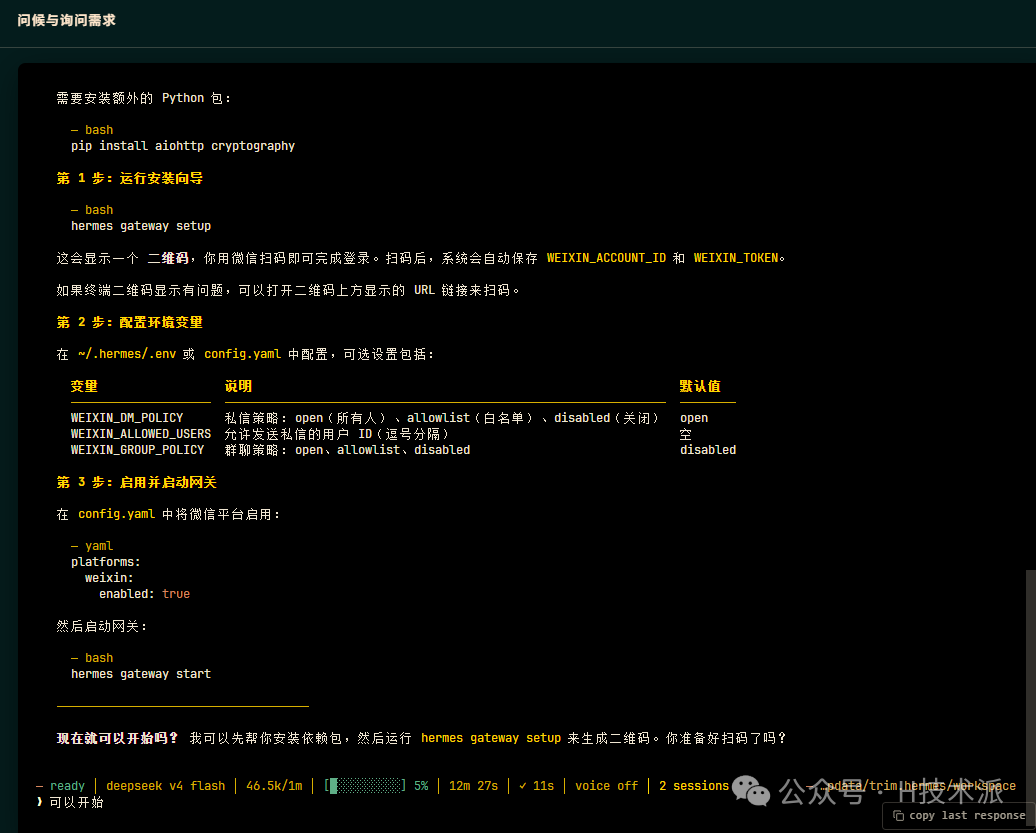Click 'config.yaml' in the step 2 sentence
1036x833 pixels.
(x=242, y=354)
